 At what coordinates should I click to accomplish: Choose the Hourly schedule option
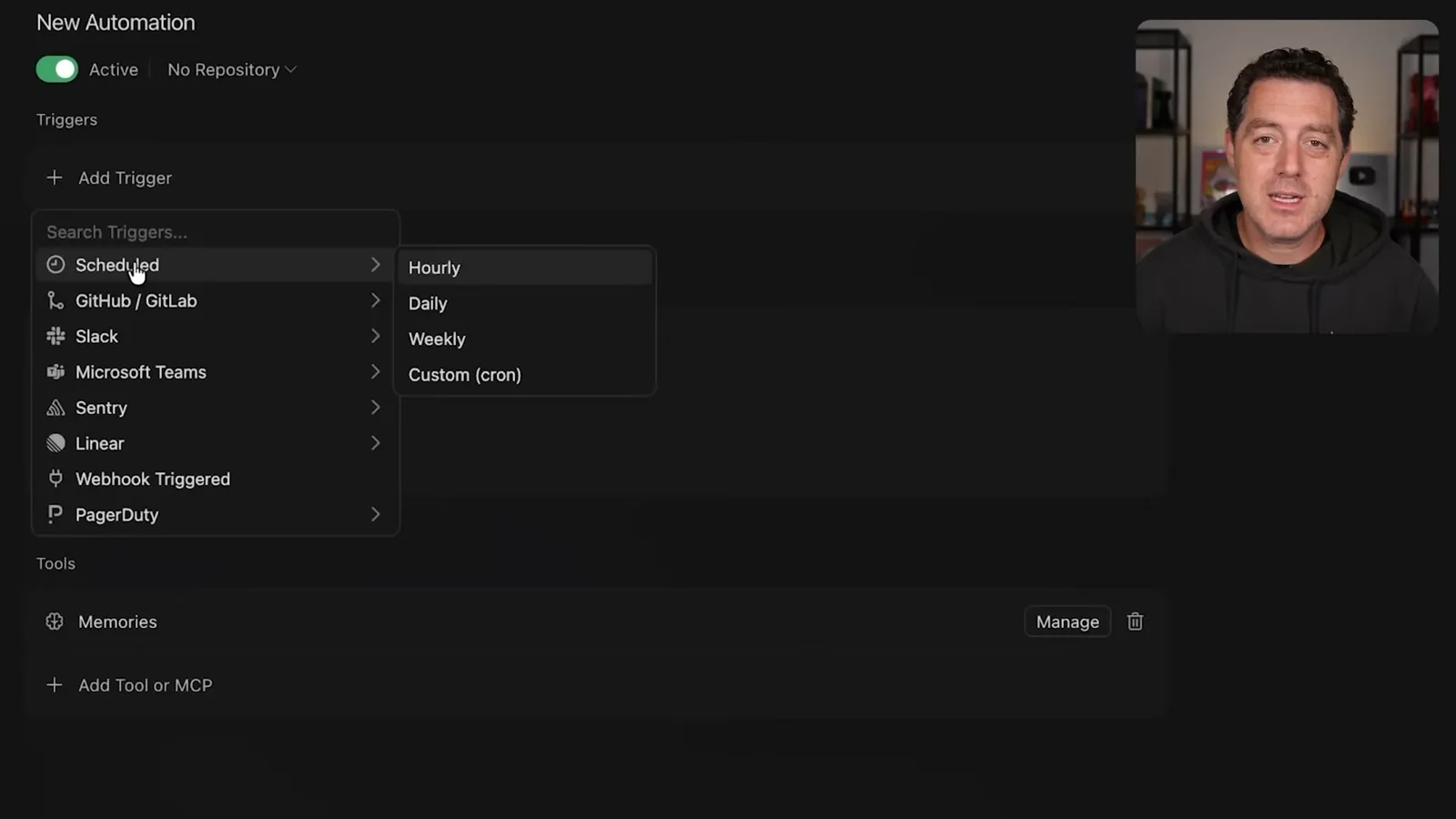524,268
